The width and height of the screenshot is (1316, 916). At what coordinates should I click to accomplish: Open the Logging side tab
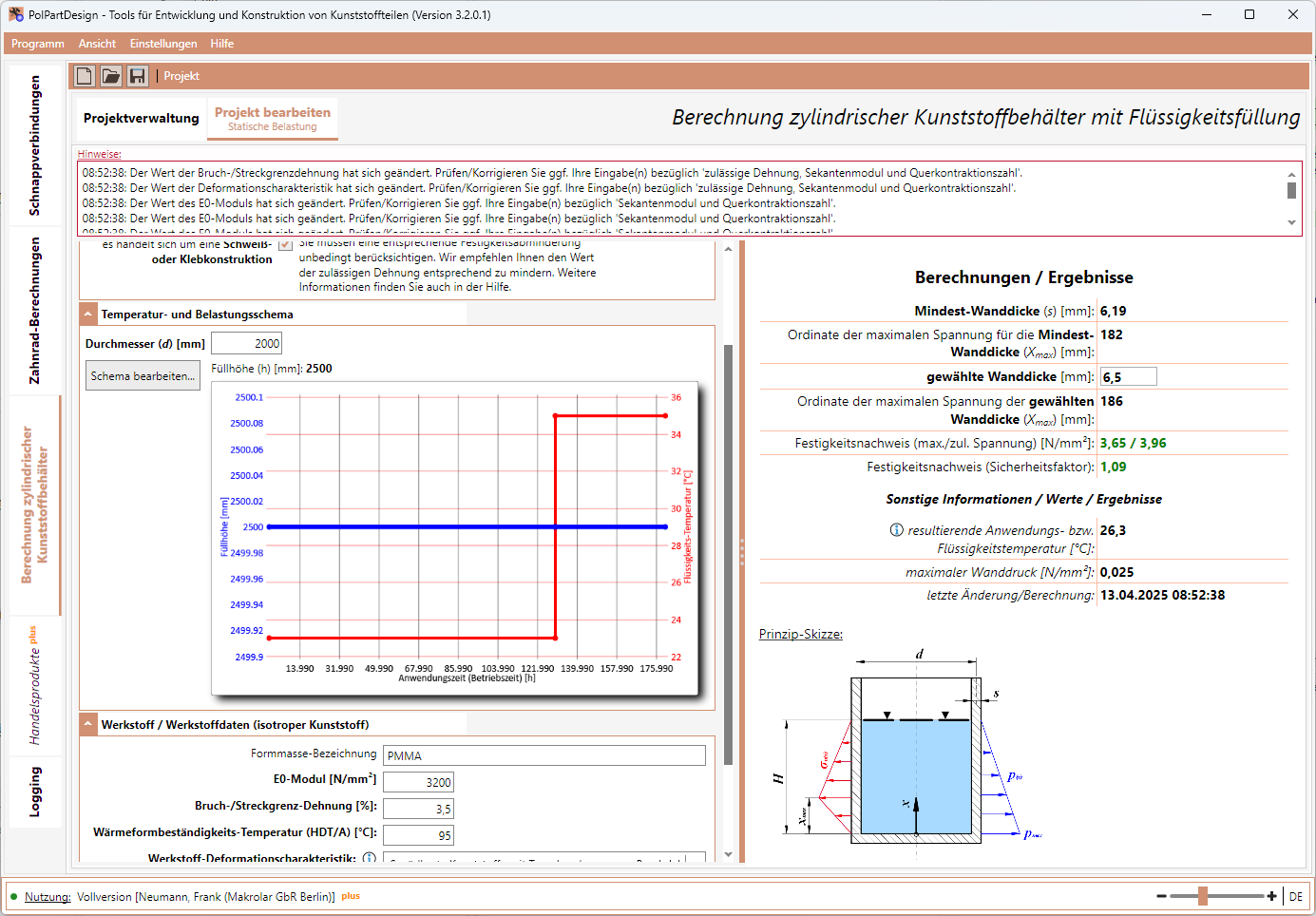pyautogui.click(x=35, y=792)
